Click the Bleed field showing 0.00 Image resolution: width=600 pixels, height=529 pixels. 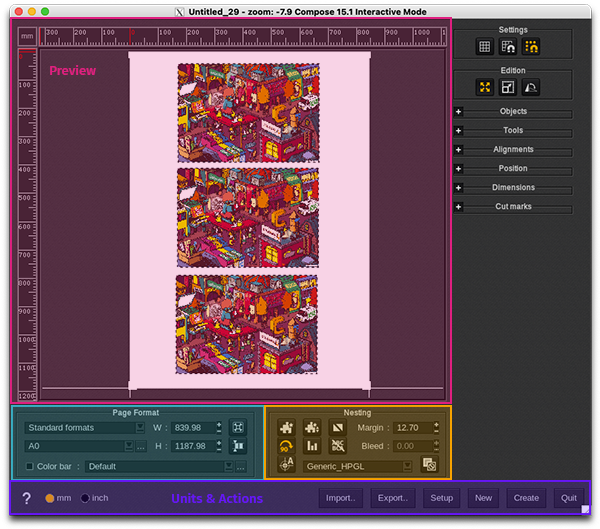pyautogui.click(x=413, y=446)
